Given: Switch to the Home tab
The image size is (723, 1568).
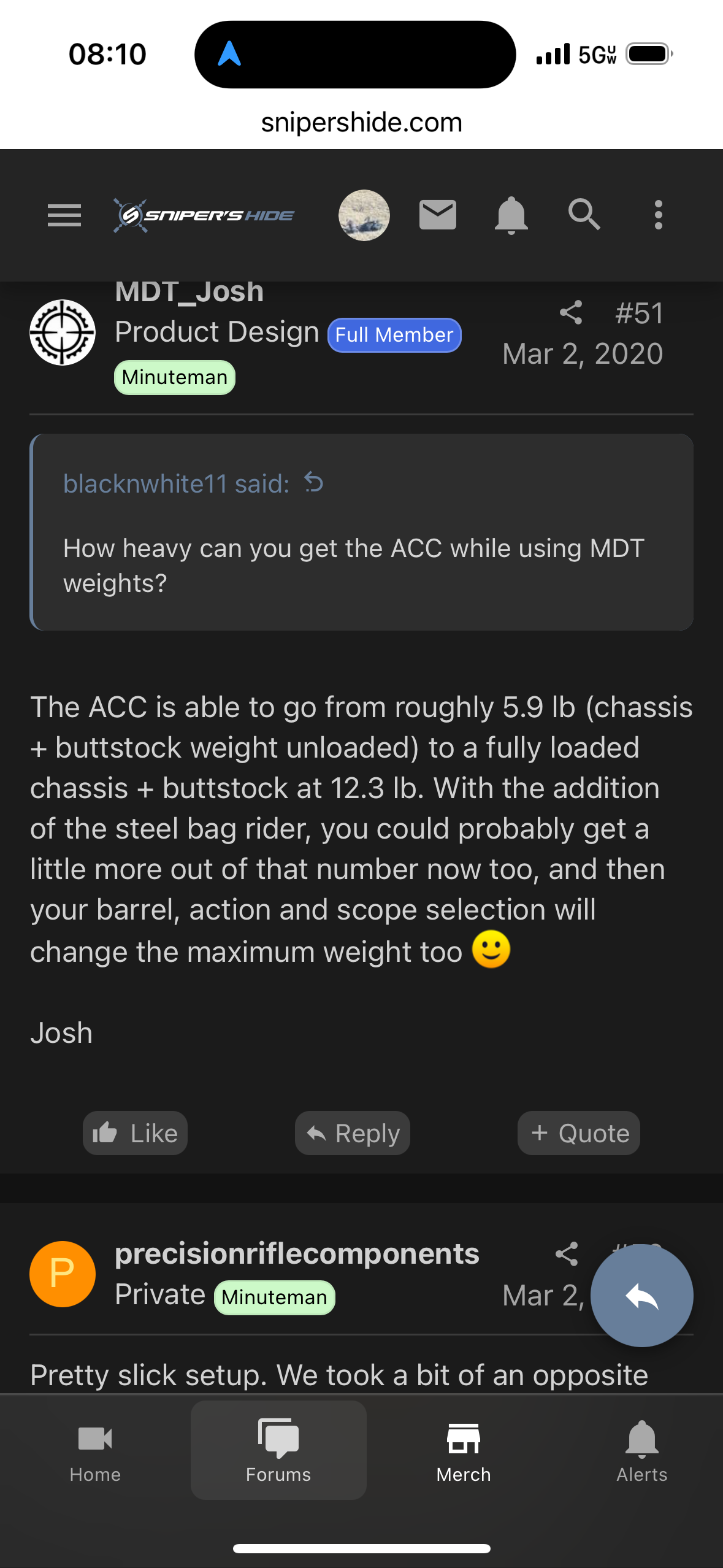Looking at the screenshot, I should pos(95,1450).
